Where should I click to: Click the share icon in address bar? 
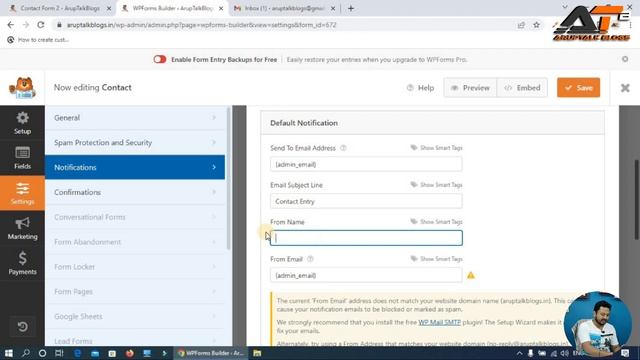click(x=521, y=25)
